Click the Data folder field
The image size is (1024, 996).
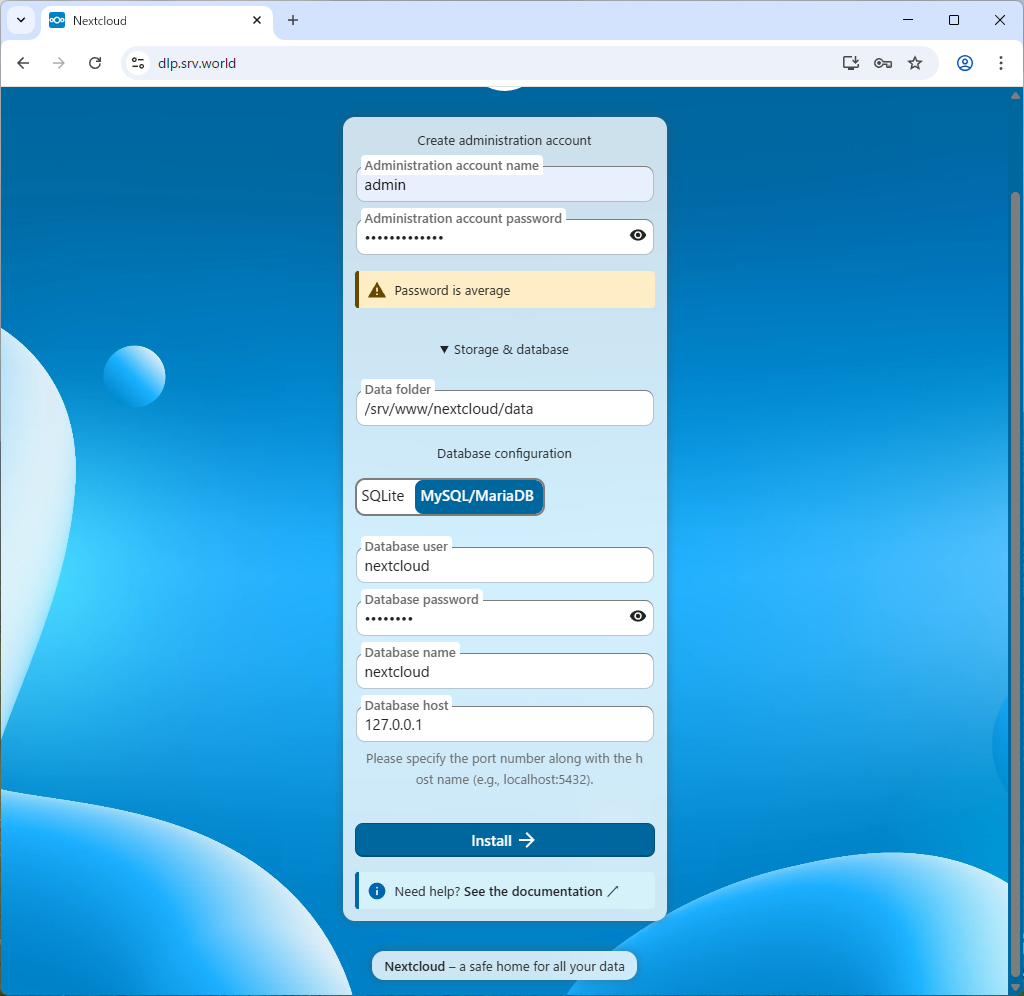tap(505, 408)
